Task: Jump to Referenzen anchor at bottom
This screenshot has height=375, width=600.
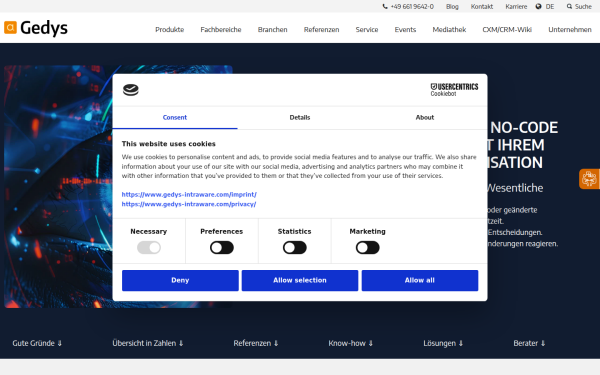Action: (256, 343)
